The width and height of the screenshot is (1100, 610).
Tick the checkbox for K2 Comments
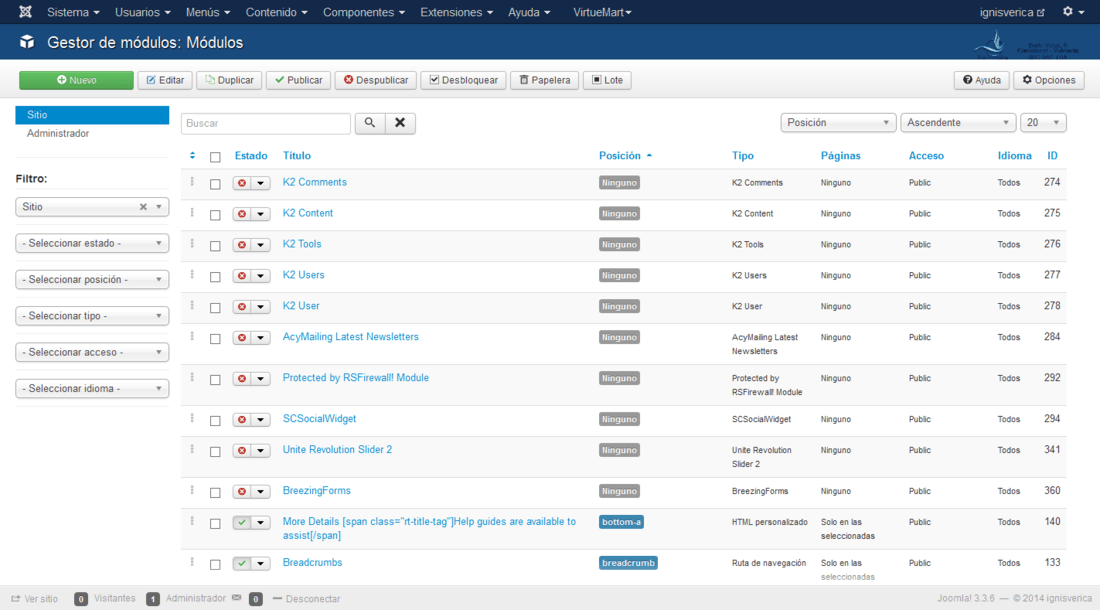pyautogui.click(x=215, y=184)
